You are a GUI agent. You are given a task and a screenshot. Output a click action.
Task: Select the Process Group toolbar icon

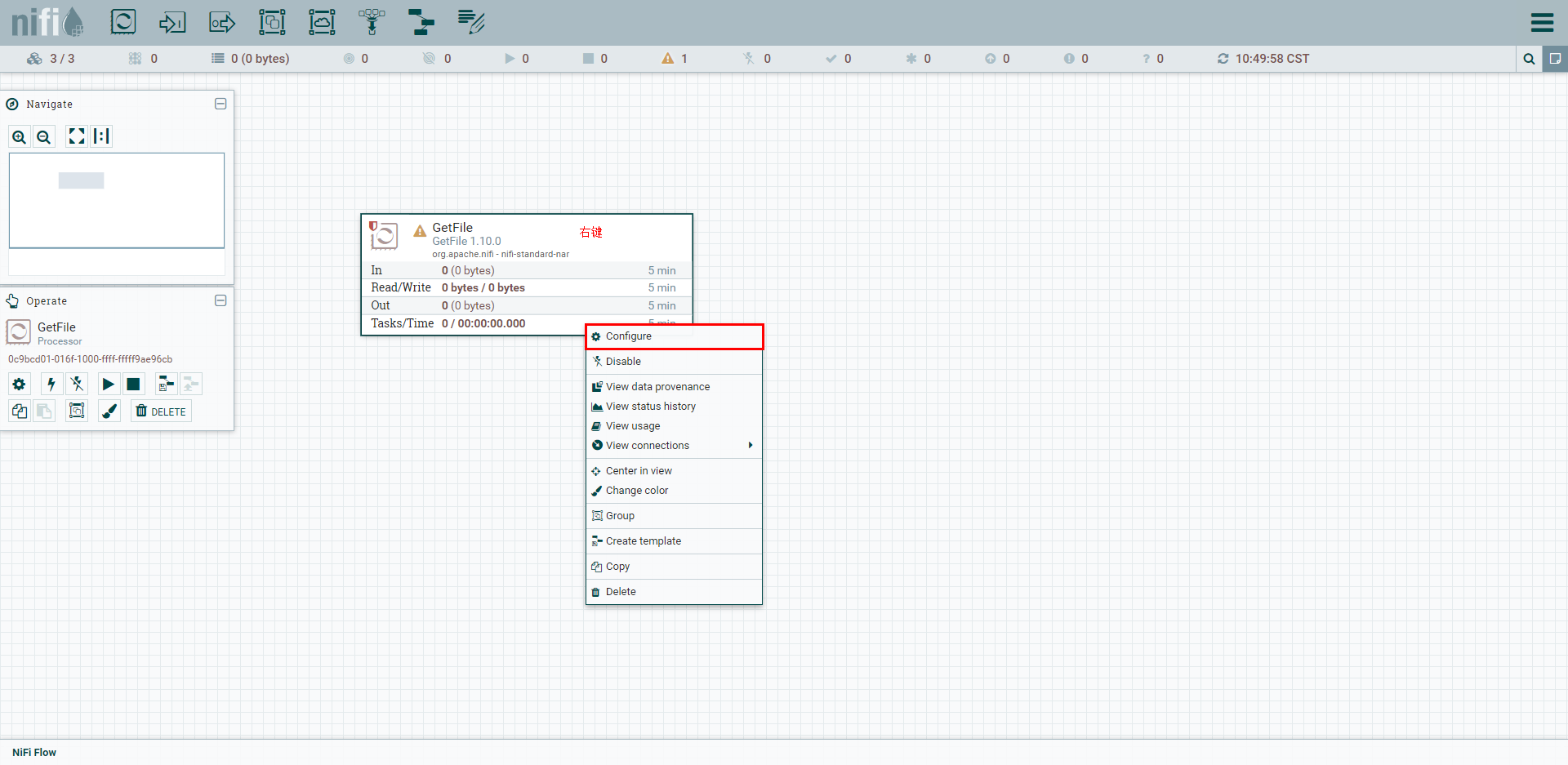(x=272, y=21)
